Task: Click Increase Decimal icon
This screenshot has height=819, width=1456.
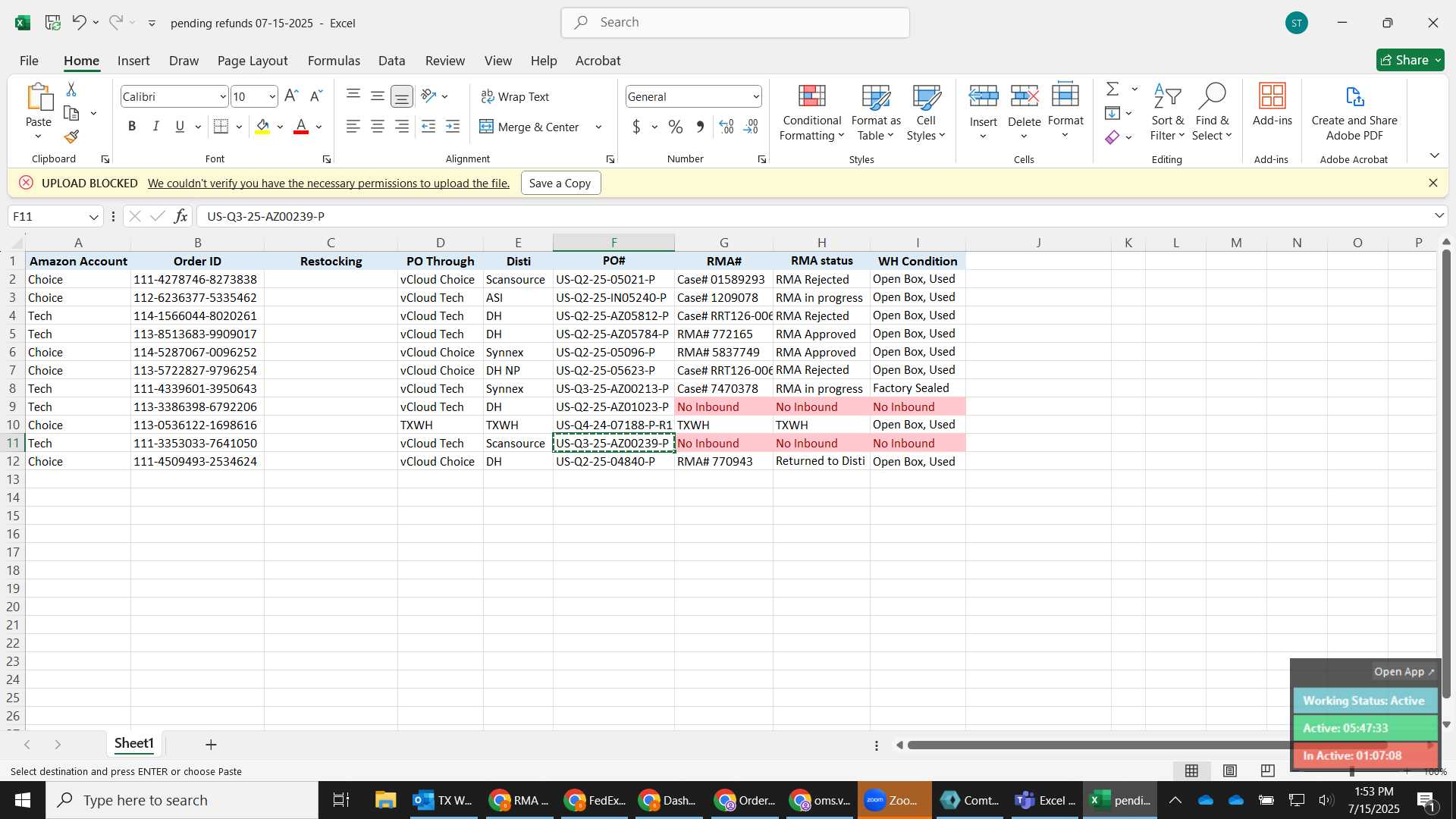Action: click(726, 127)
